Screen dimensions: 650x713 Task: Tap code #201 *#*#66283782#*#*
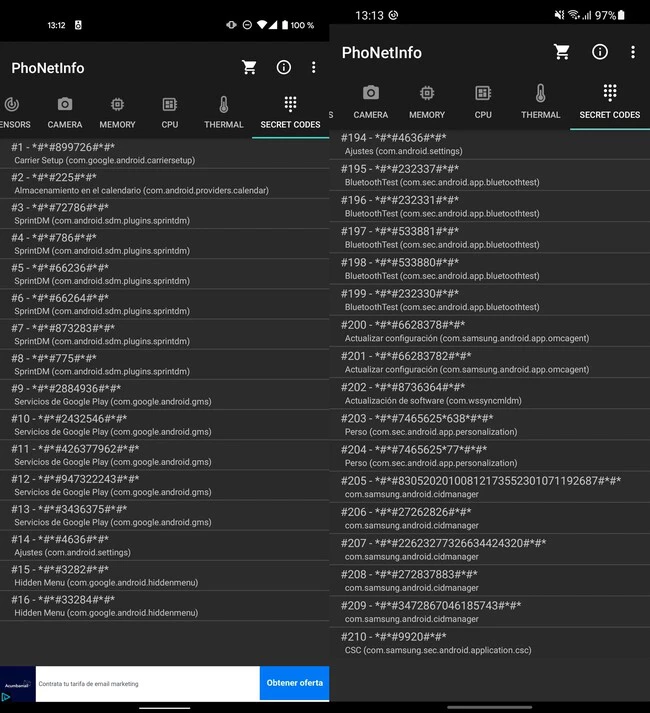pos(490,362)
